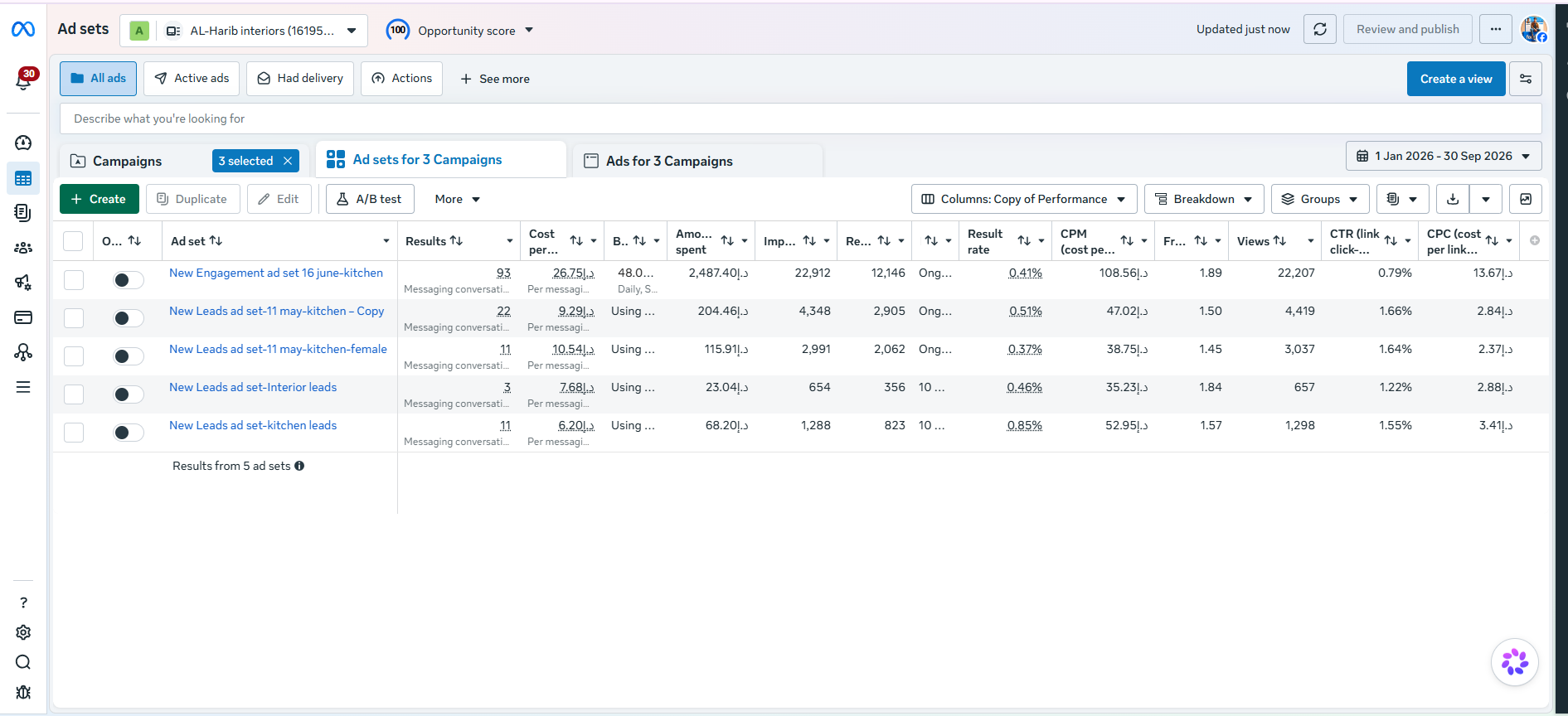
Task: Open the three-dot more options menu
Action: [x=1496, y=29]
